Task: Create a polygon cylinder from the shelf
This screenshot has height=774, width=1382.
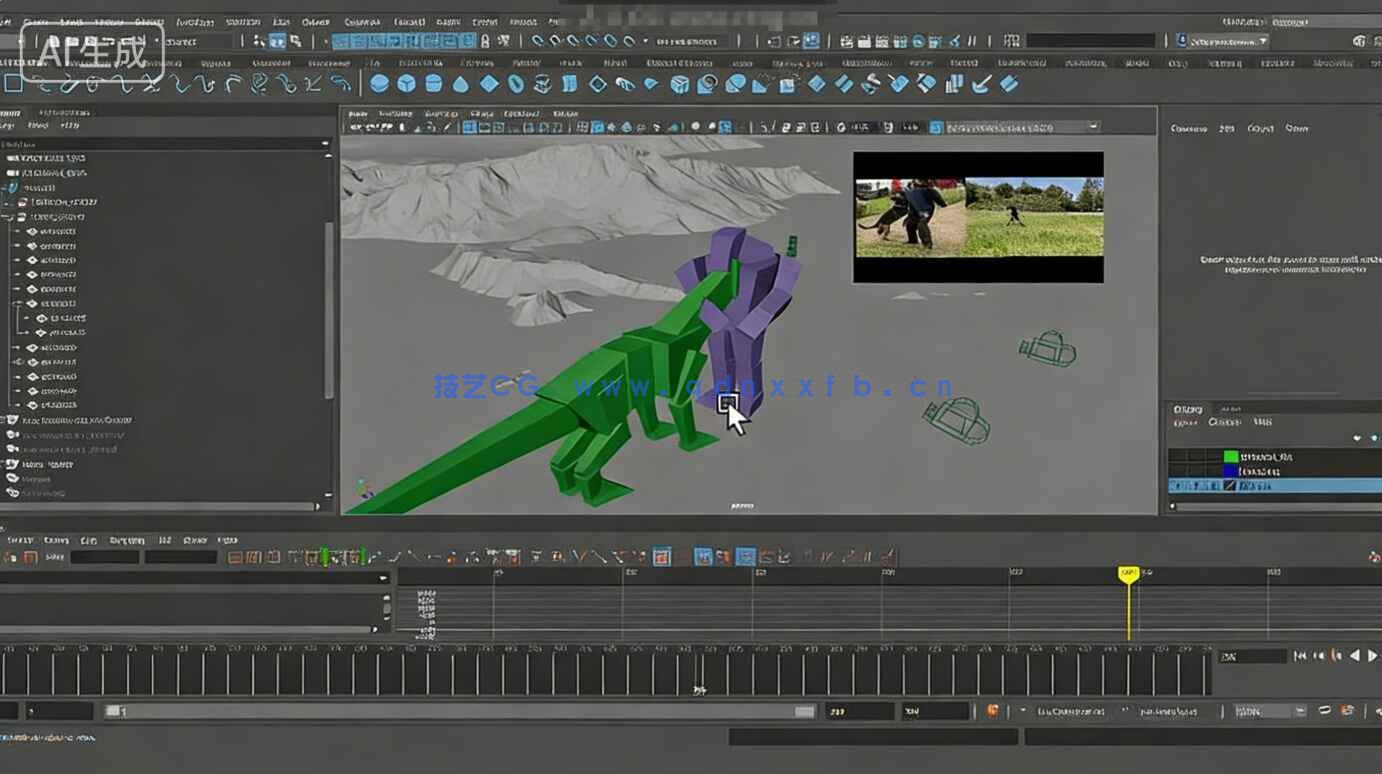Action: tap(434, 84)
